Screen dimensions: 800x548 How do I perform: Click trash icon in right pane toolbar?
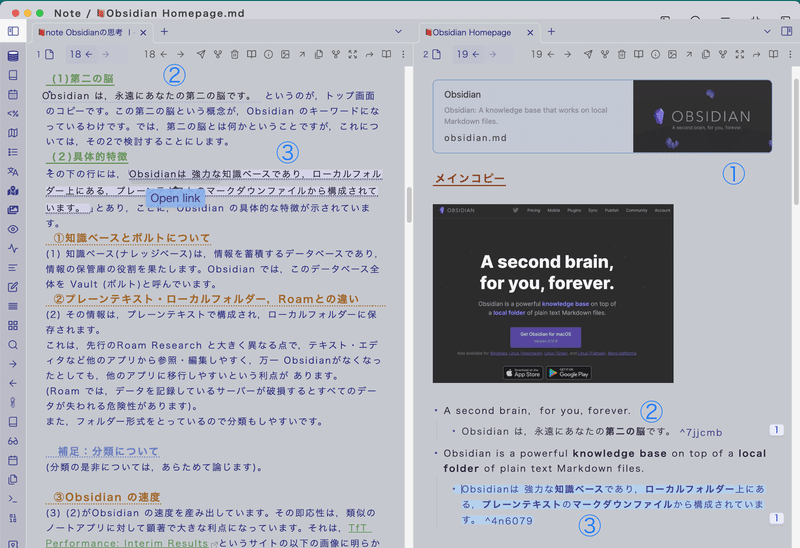point(622,54)
